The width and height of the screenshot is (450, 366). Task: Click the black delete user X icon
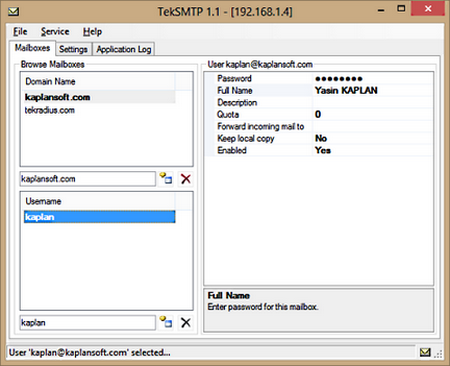point(186,322)
